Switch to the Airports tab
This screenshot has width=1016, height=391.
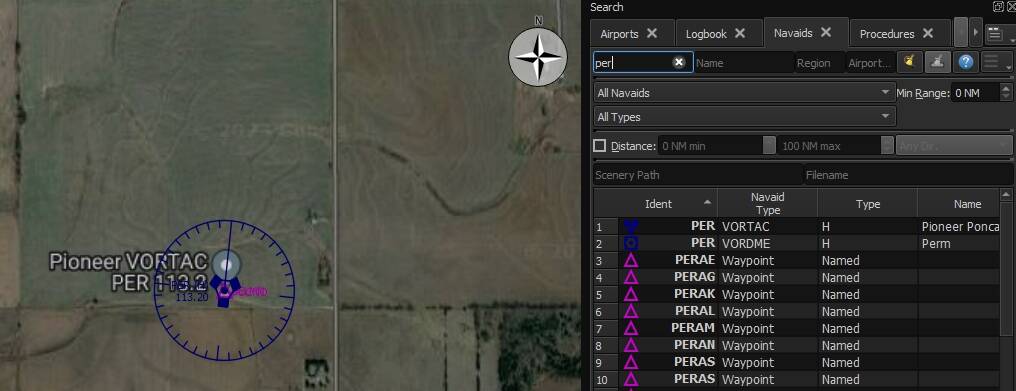(619, 34)
